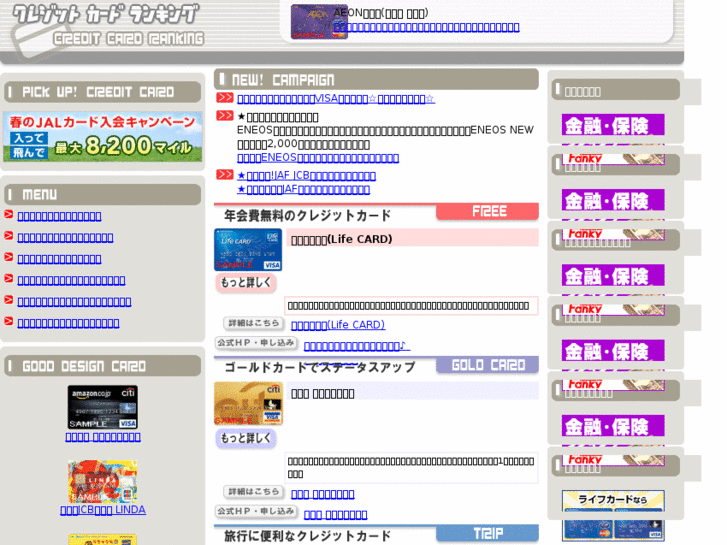The width and height of the screenshot is (727, 545).
Task: Click the amazon.co.jp citi card image
Action: [x=102, y=407]
